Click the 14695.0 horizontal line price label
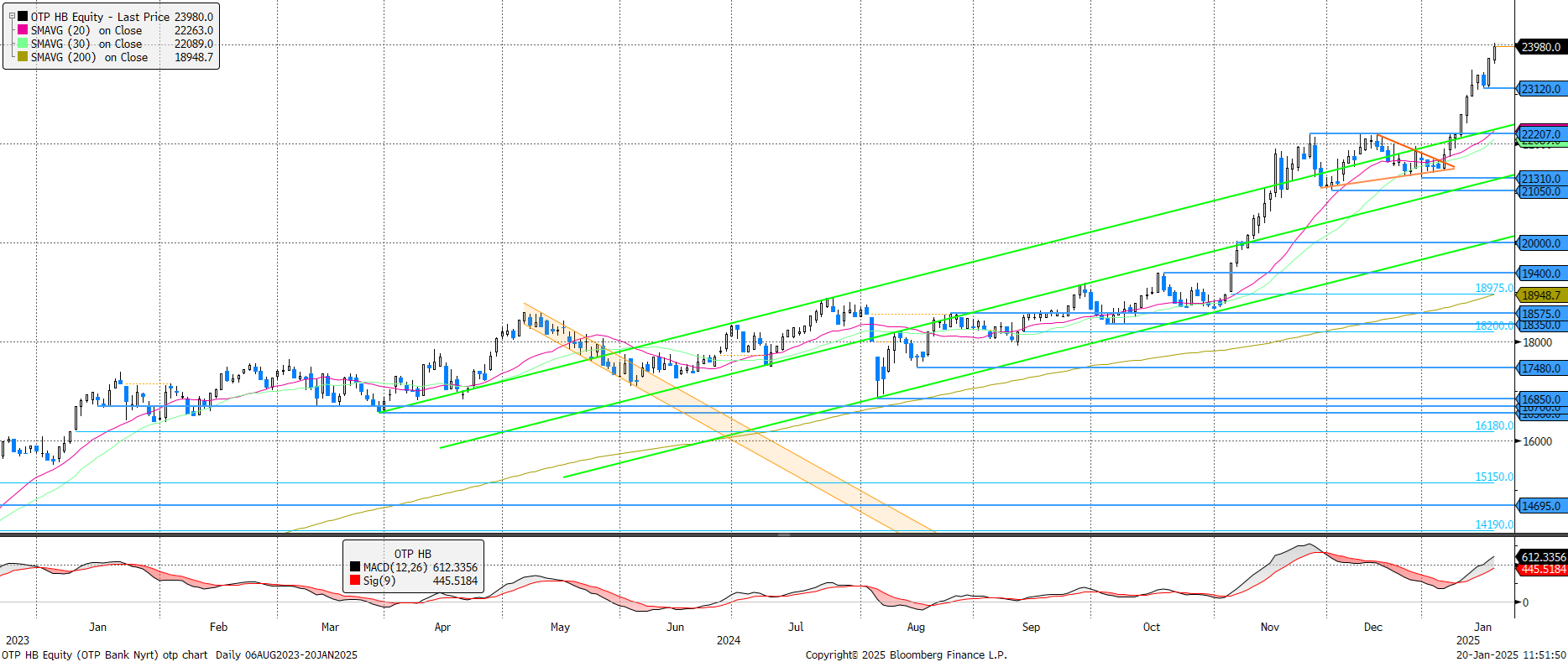This screenshot has height=662, width=1568. click(x=1541, y=506)
